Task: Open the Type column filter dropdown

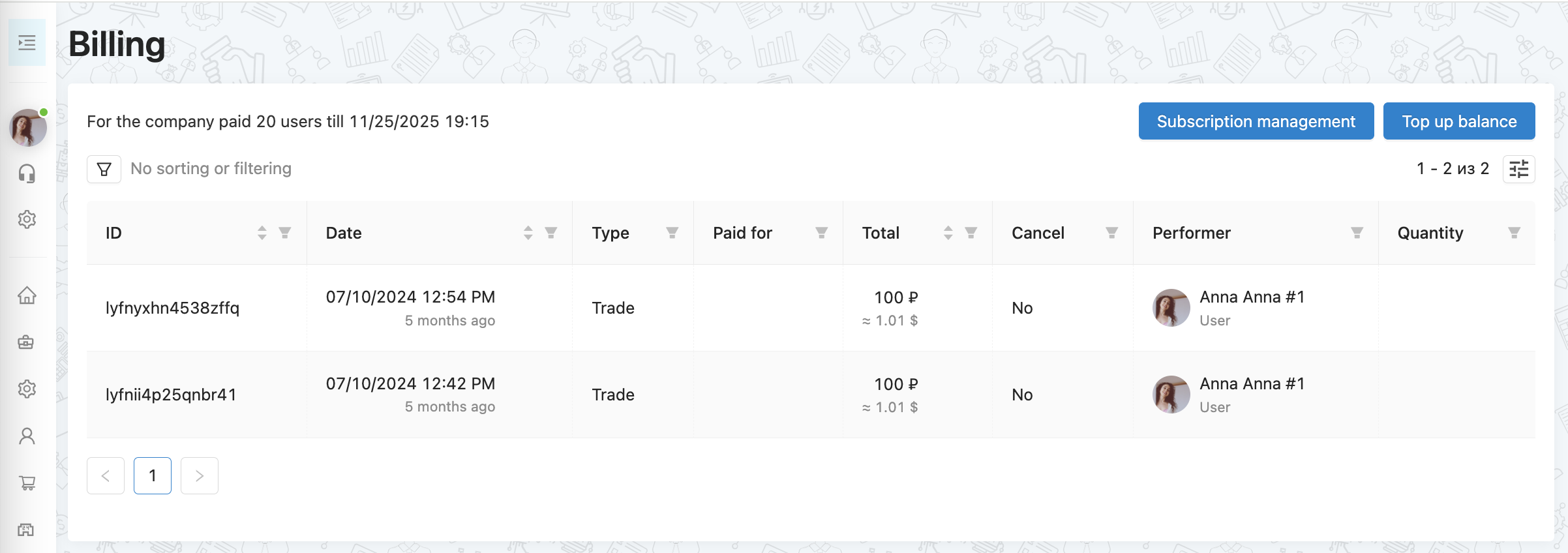Action: (x=672, y=233)
